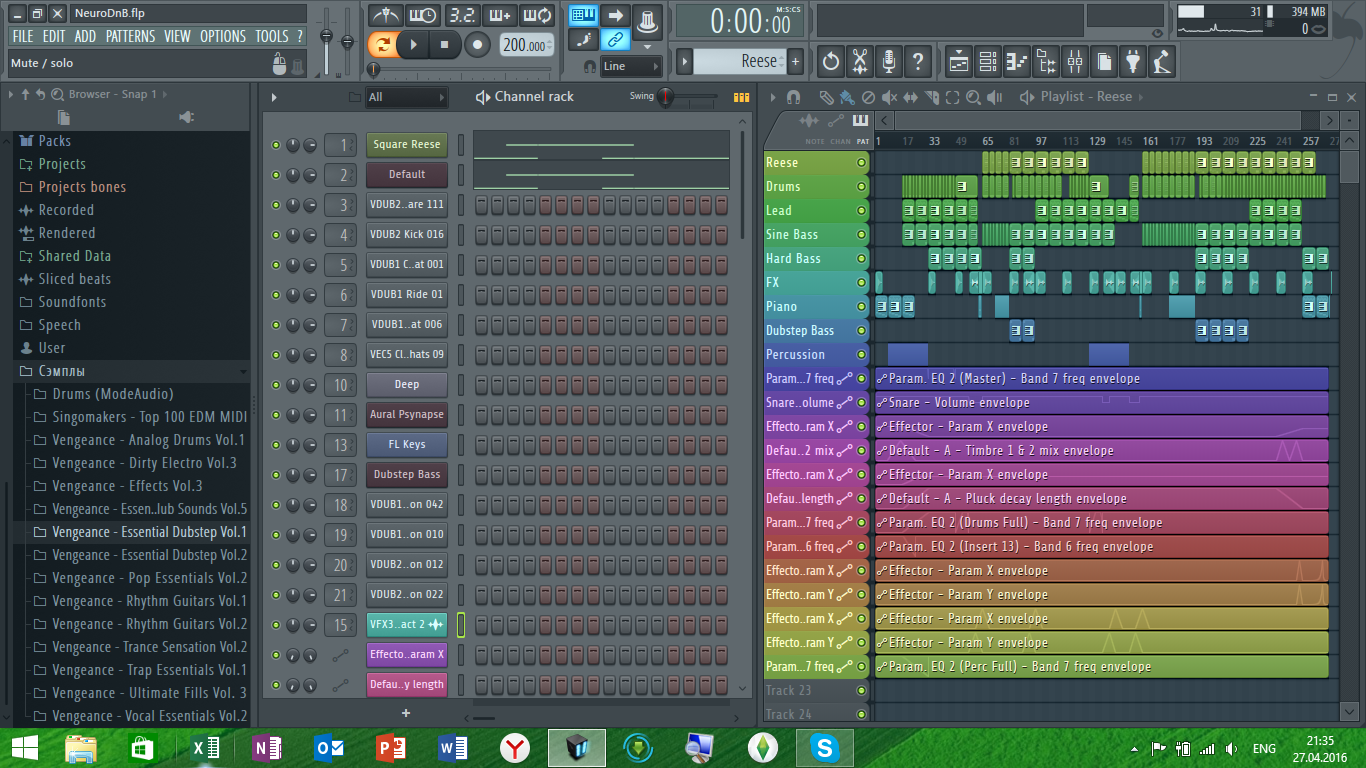The height and width of the screenshot is (768, 1366).
Task: Open the Reese pattern selector
Action: (740, 61)
